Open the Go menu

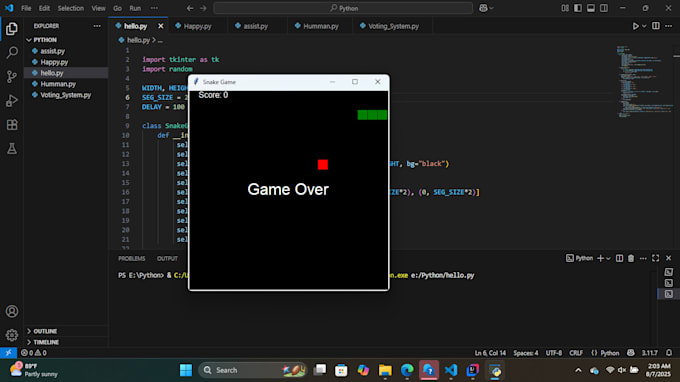117,8
